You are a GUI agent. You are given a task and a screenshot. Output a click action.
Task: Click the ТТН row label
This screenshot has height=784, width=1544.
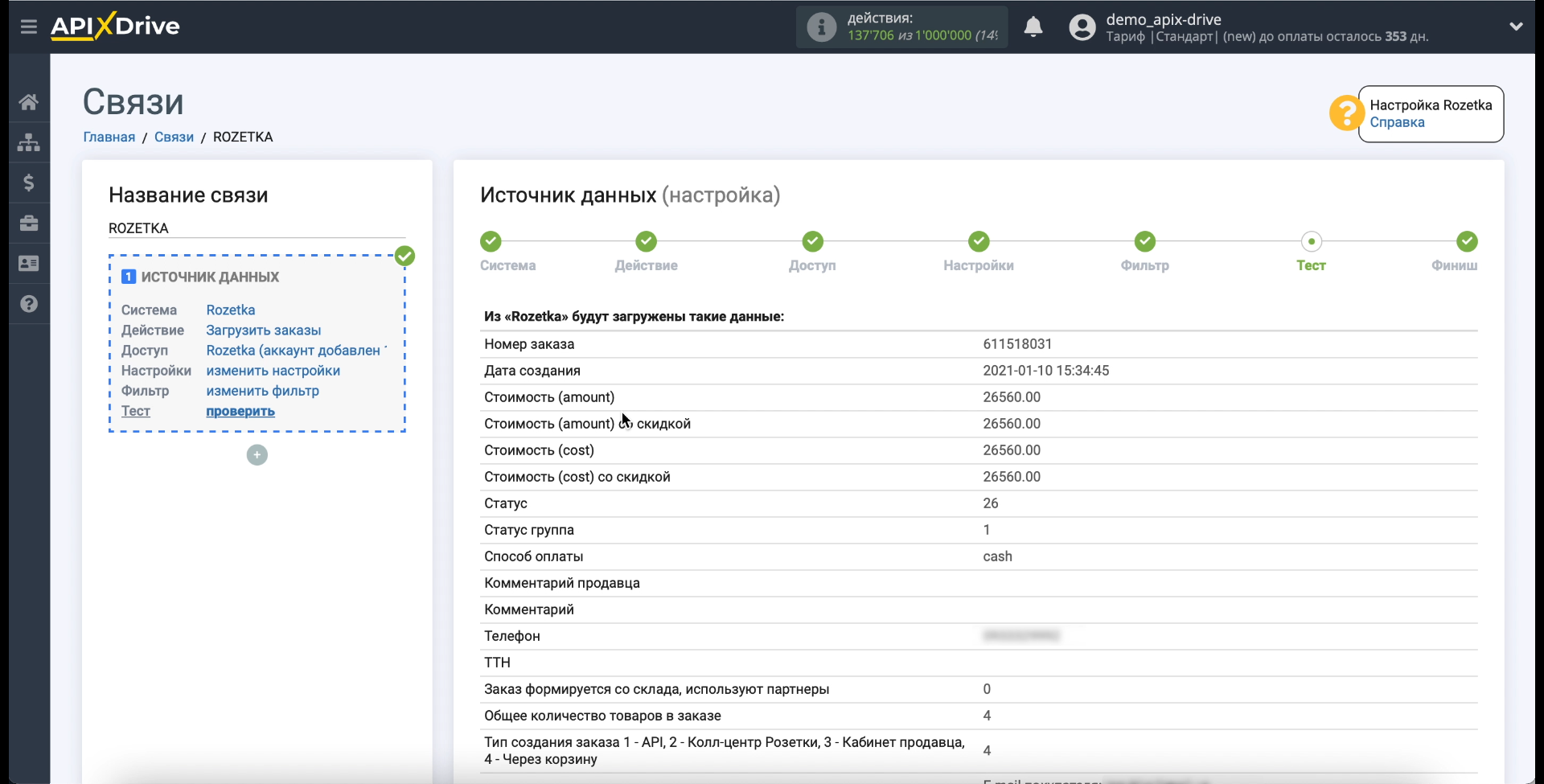[497, 663]
